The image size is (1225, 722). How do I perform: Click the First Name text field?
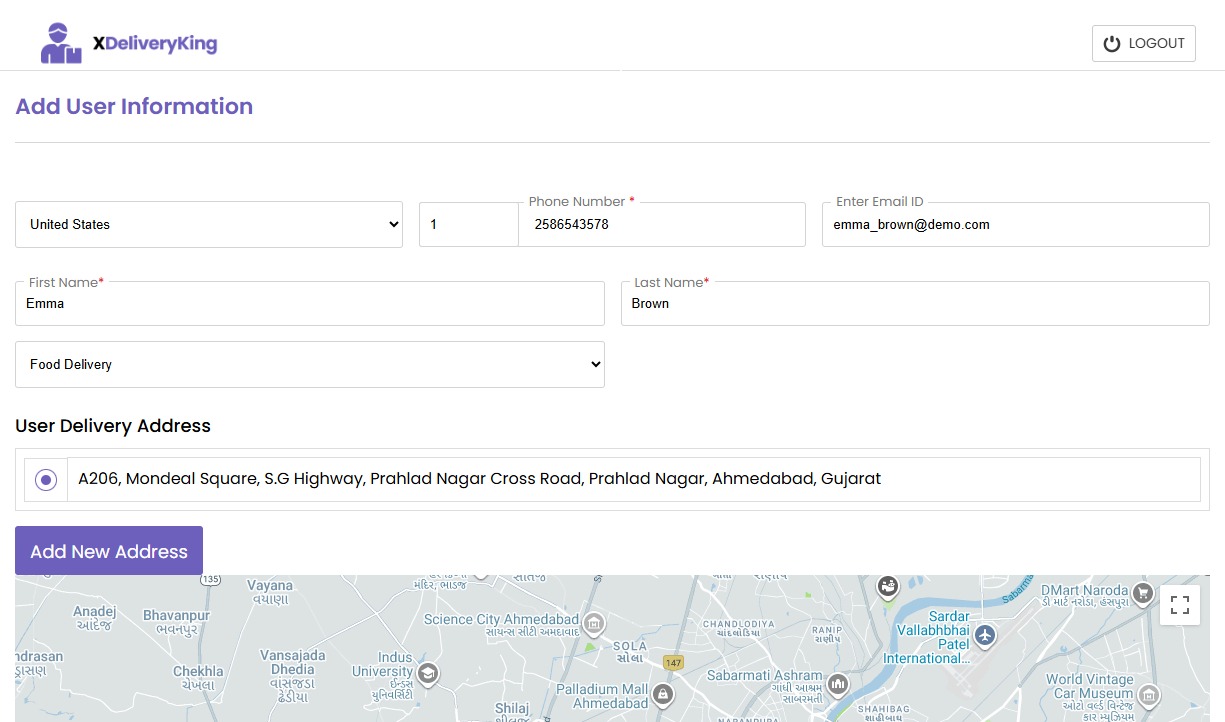click(310, 304)
